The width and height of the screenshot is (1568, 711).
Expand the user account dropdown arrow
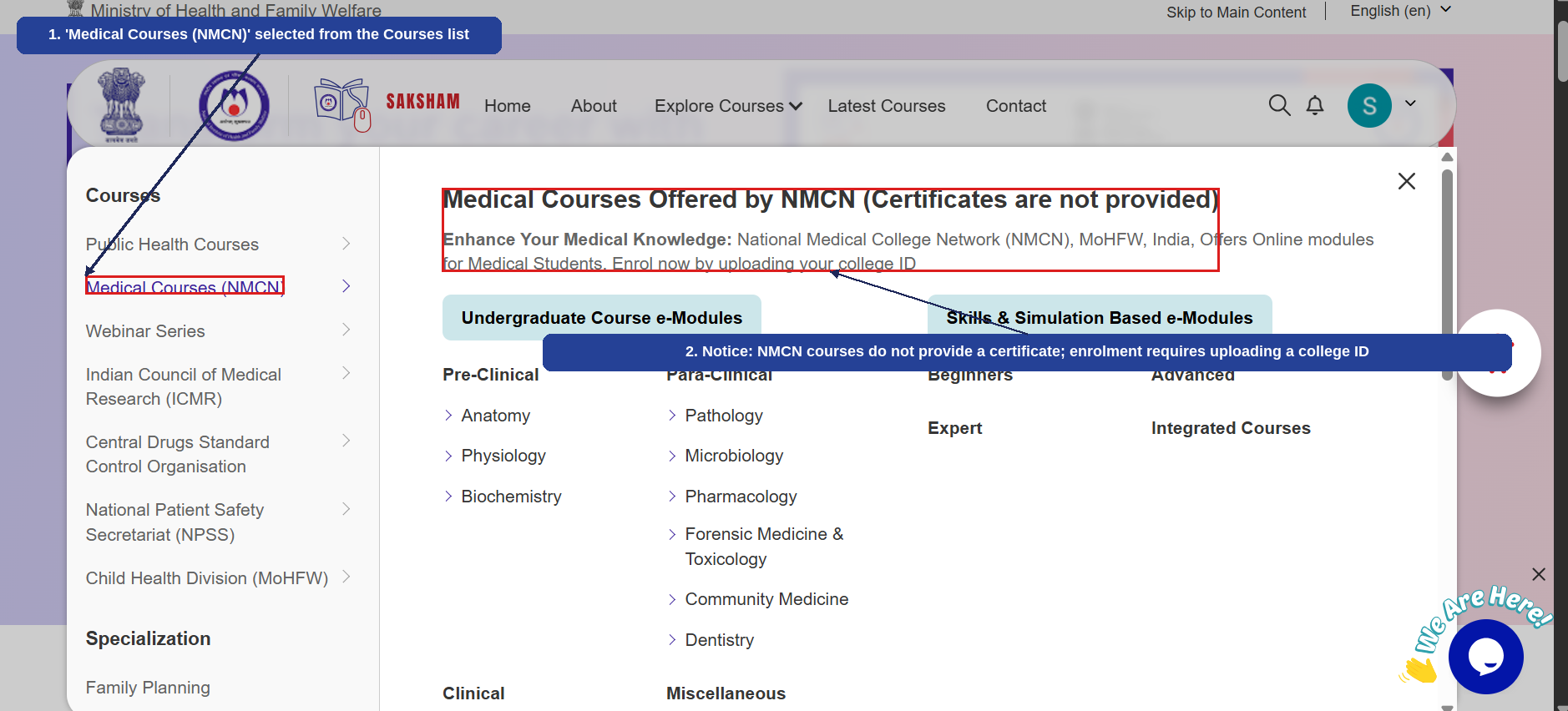point(1410,103)
